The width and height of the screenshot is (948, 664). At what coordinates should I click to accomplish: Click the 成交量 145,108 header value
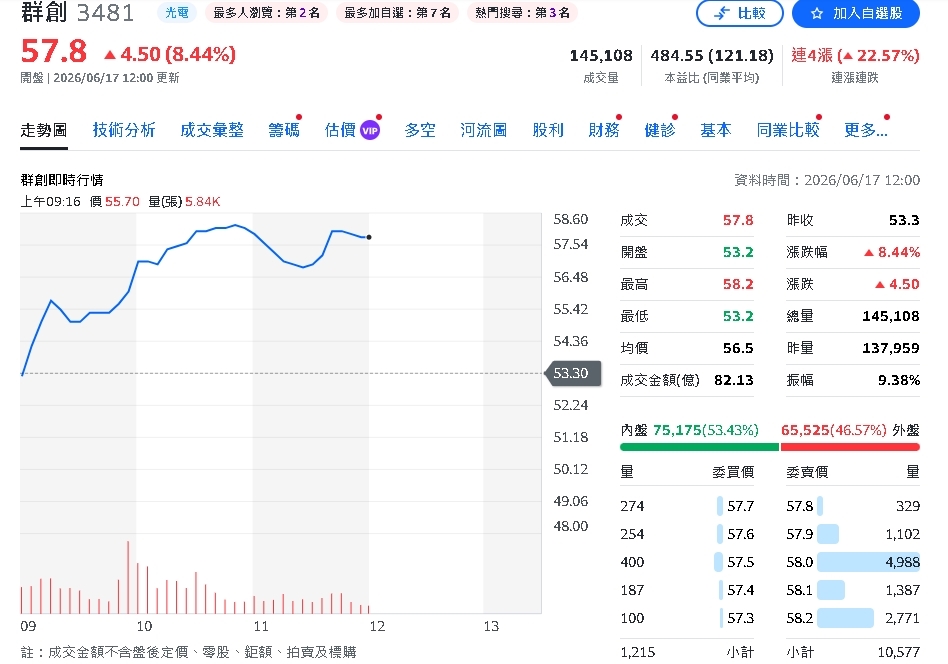601,56
